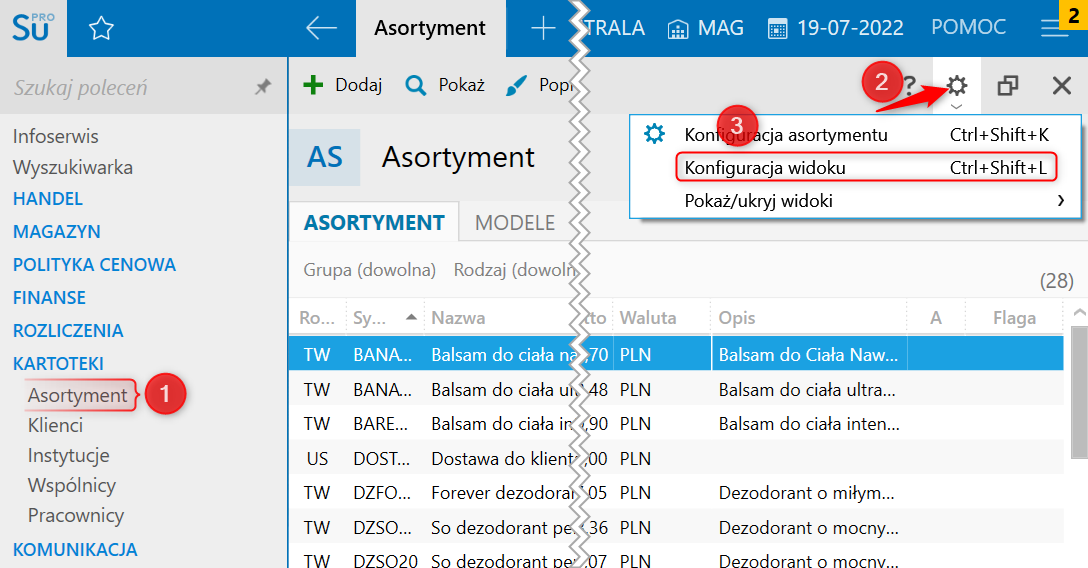
Task: Click the brush Popraw icon
Action: [516, 85]
